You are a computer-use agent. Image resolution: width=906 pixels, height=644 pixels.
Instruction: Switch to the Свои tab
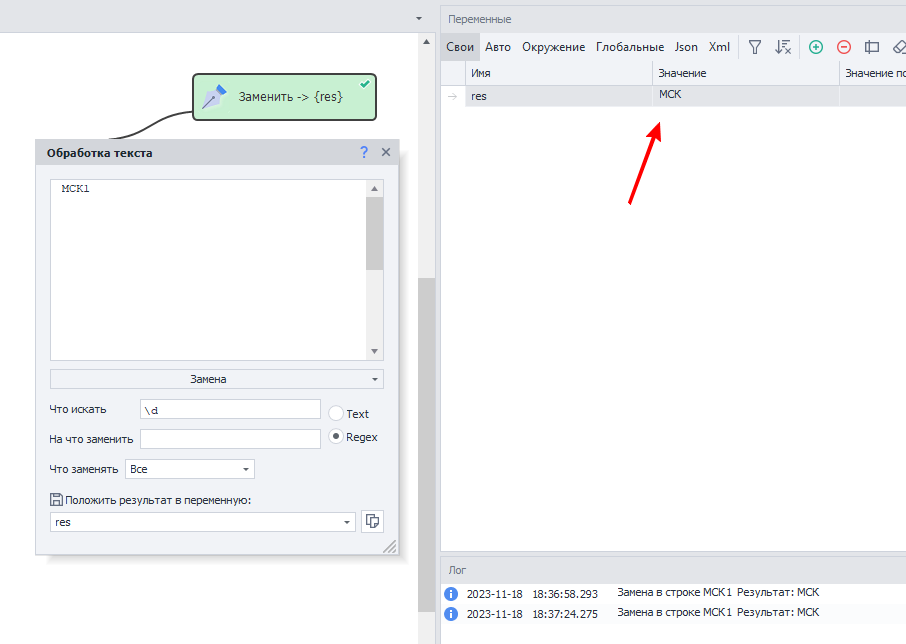pyautogui.click(x=460, y=47)
